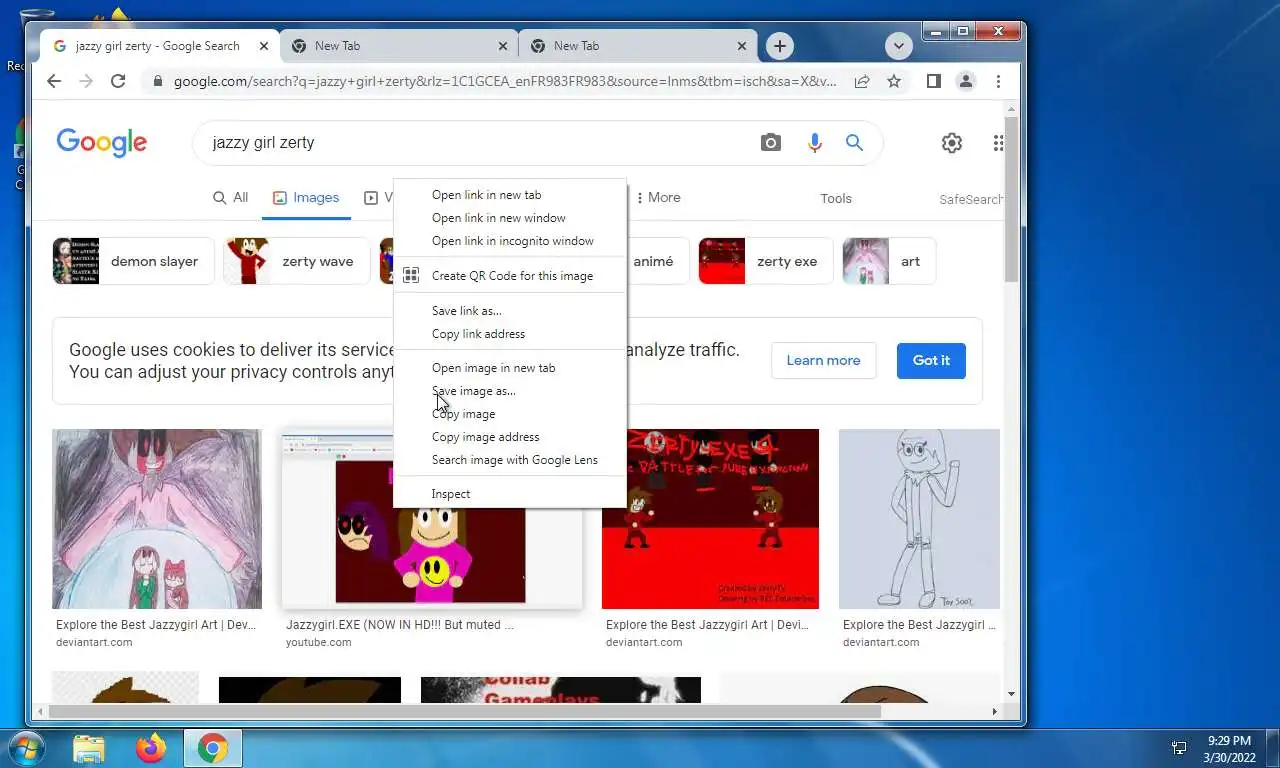This screenshot has height=768, width=1280.
Task: Open Google settings gear icon
Action: click(951, 143)
